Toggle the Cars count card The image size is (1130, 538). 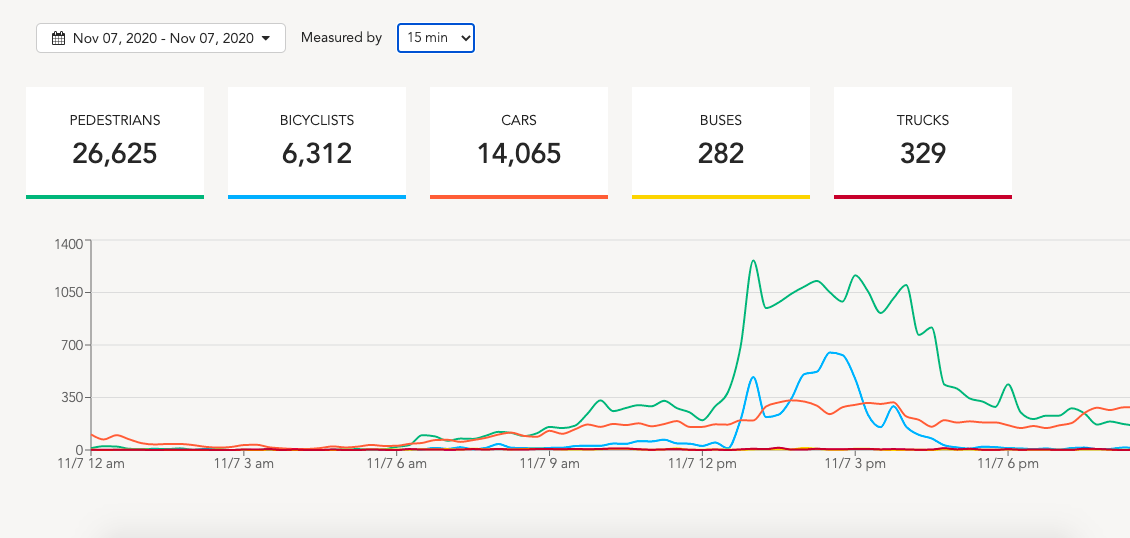point(519,140)
